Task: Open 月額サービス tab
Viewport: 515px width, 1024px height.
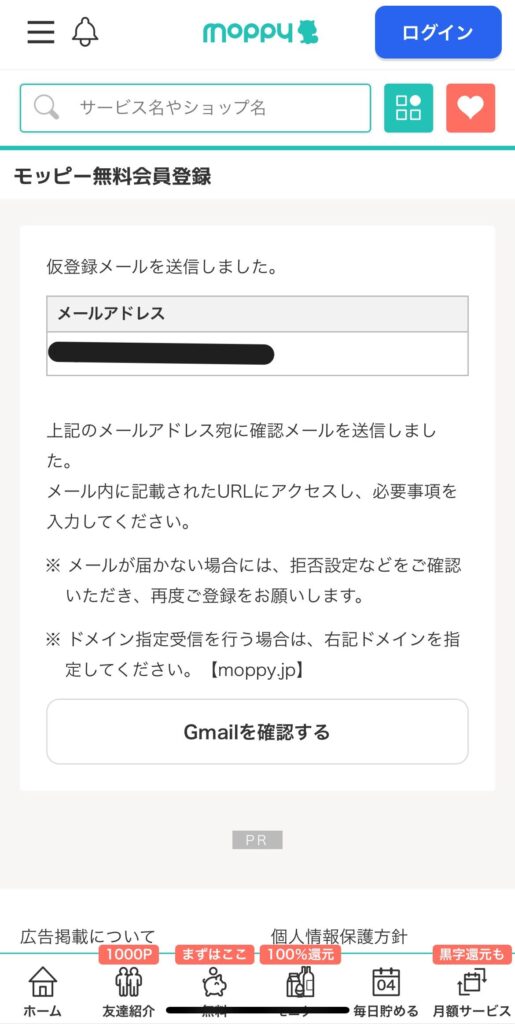Action: point(471,991)
